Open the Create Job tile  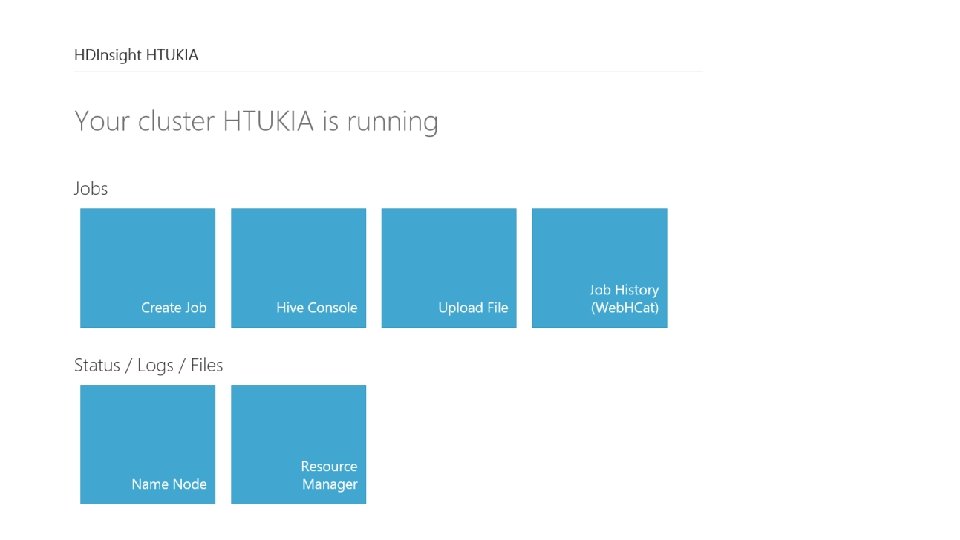pyautogui.click(x=148, y=268)
